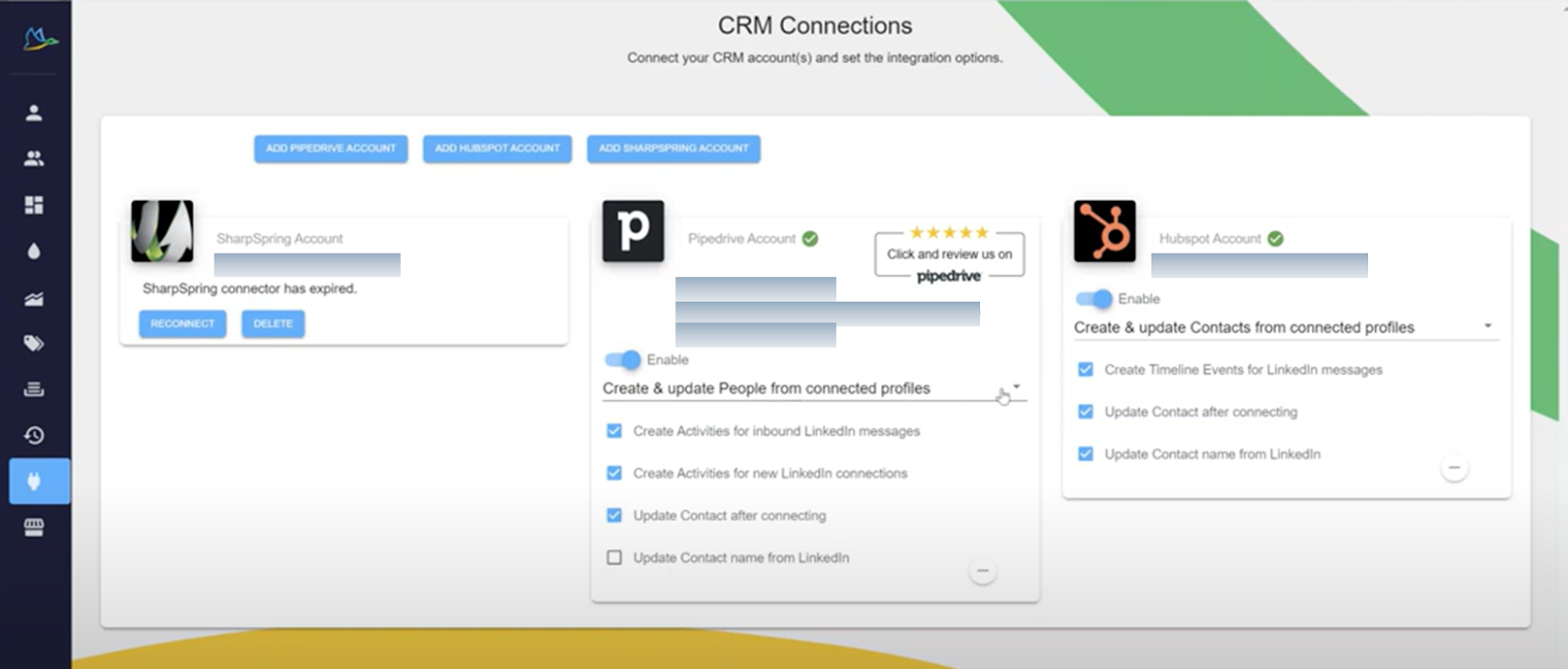Image resolution: width=1568 pixels, height=669 pixels.
Task: Click the Hubspot account green verified checkmark
Action: coord(1275,239)
